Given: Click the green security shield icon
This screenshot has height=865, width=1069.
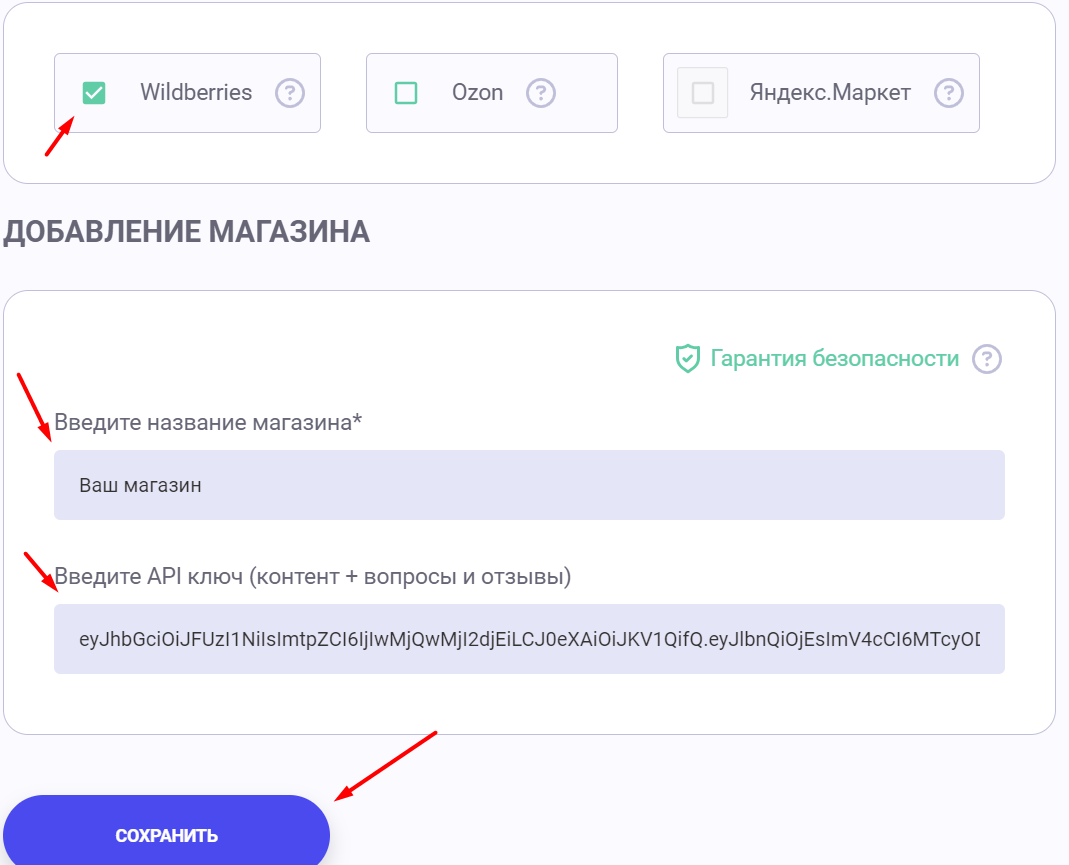Looking at the screenshot, I should (687, 359).
